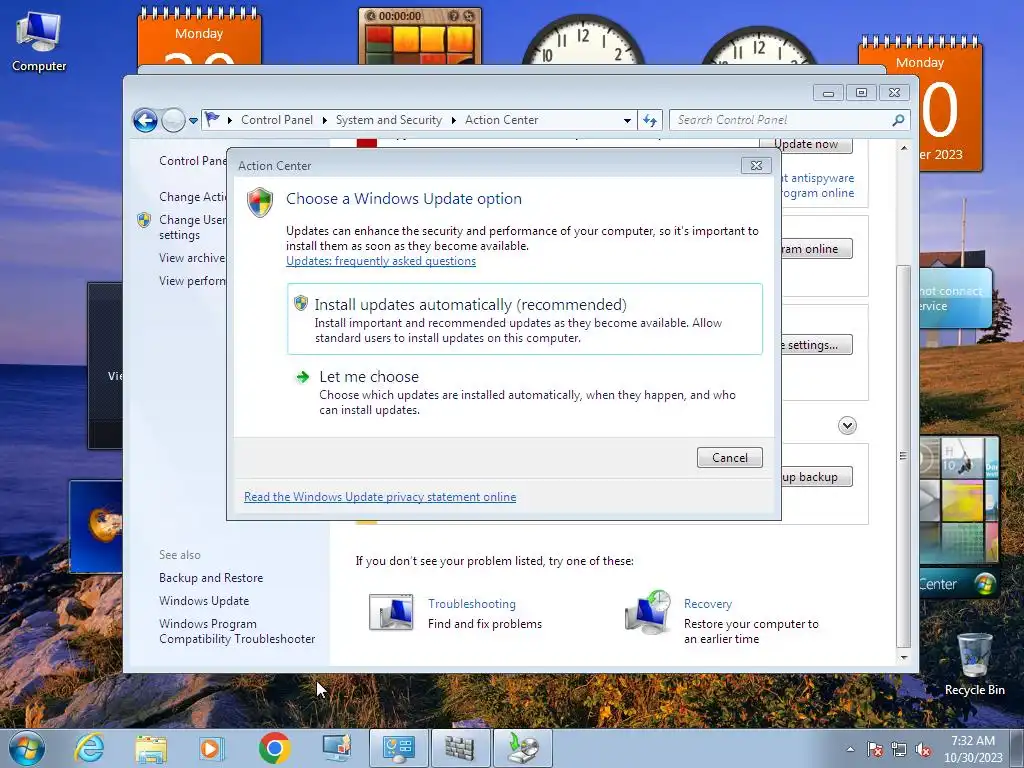This screenshot has width=1024, height=768.
Task: Click the settings... button behind dialog
Action: pos(817,345)
